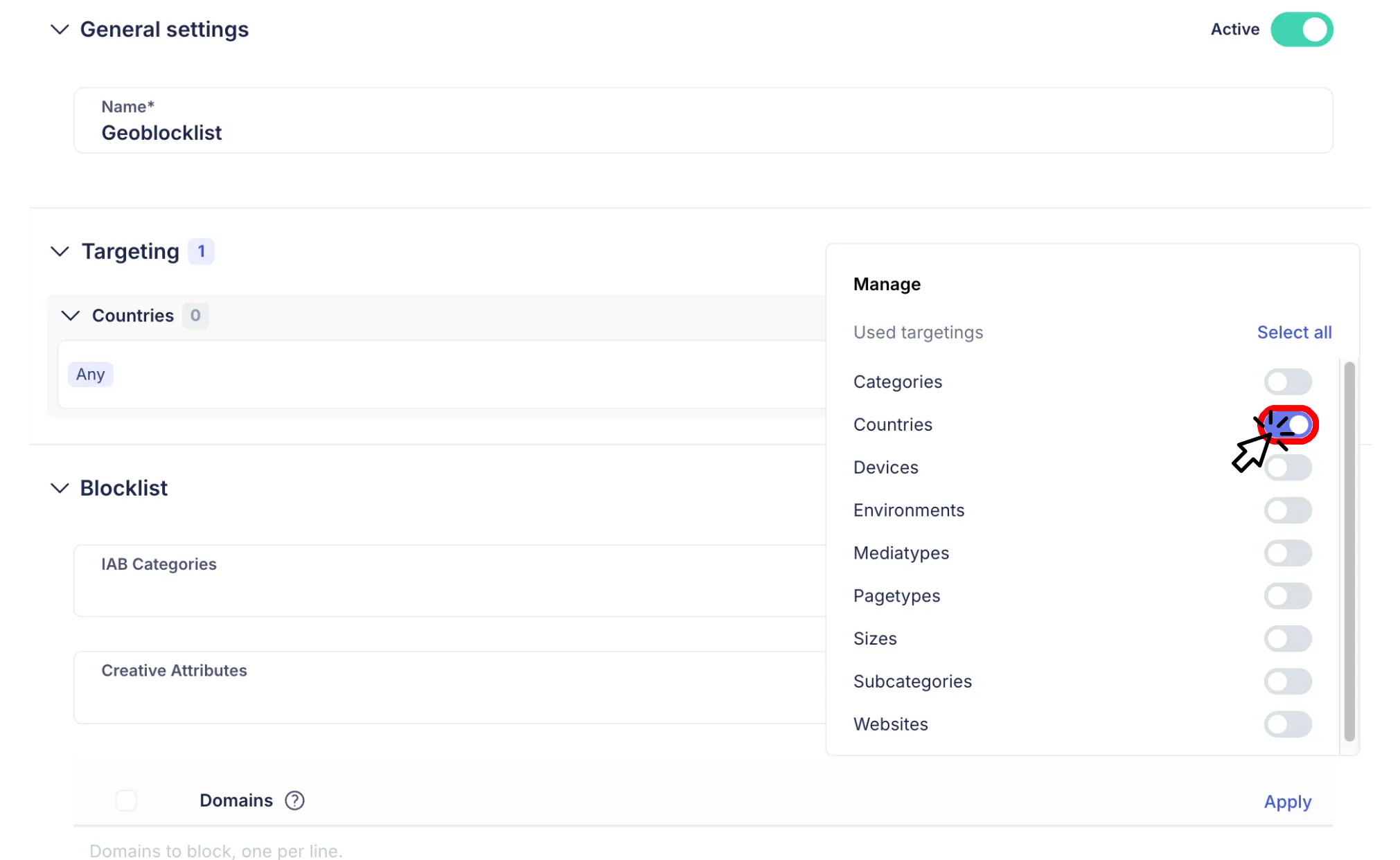Disable the Countries targeting toggle
Screen dimensions: 1400x860
click(x=1289, y=424)
